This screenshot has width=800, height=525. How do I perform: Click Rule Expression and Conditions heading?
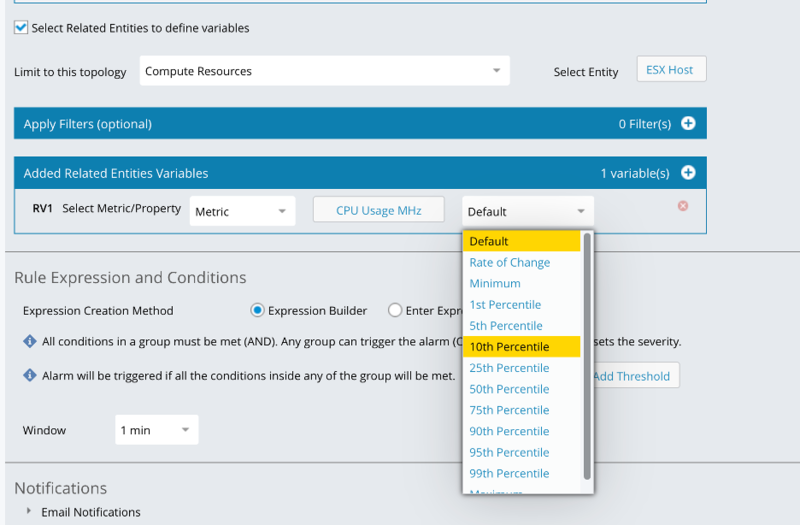130,278
